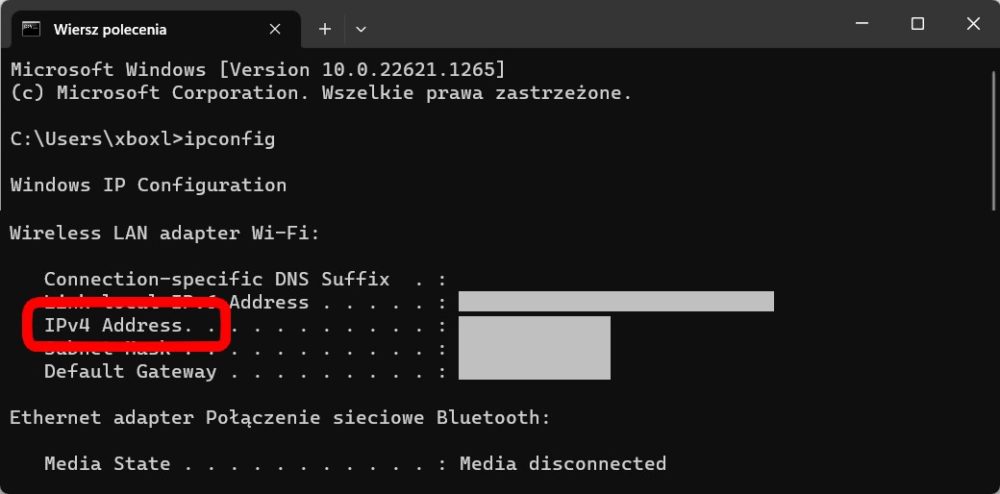Click the Command Prompt icon in the tab
This screenshot has height=494, width=1000.
pos(31,29)
